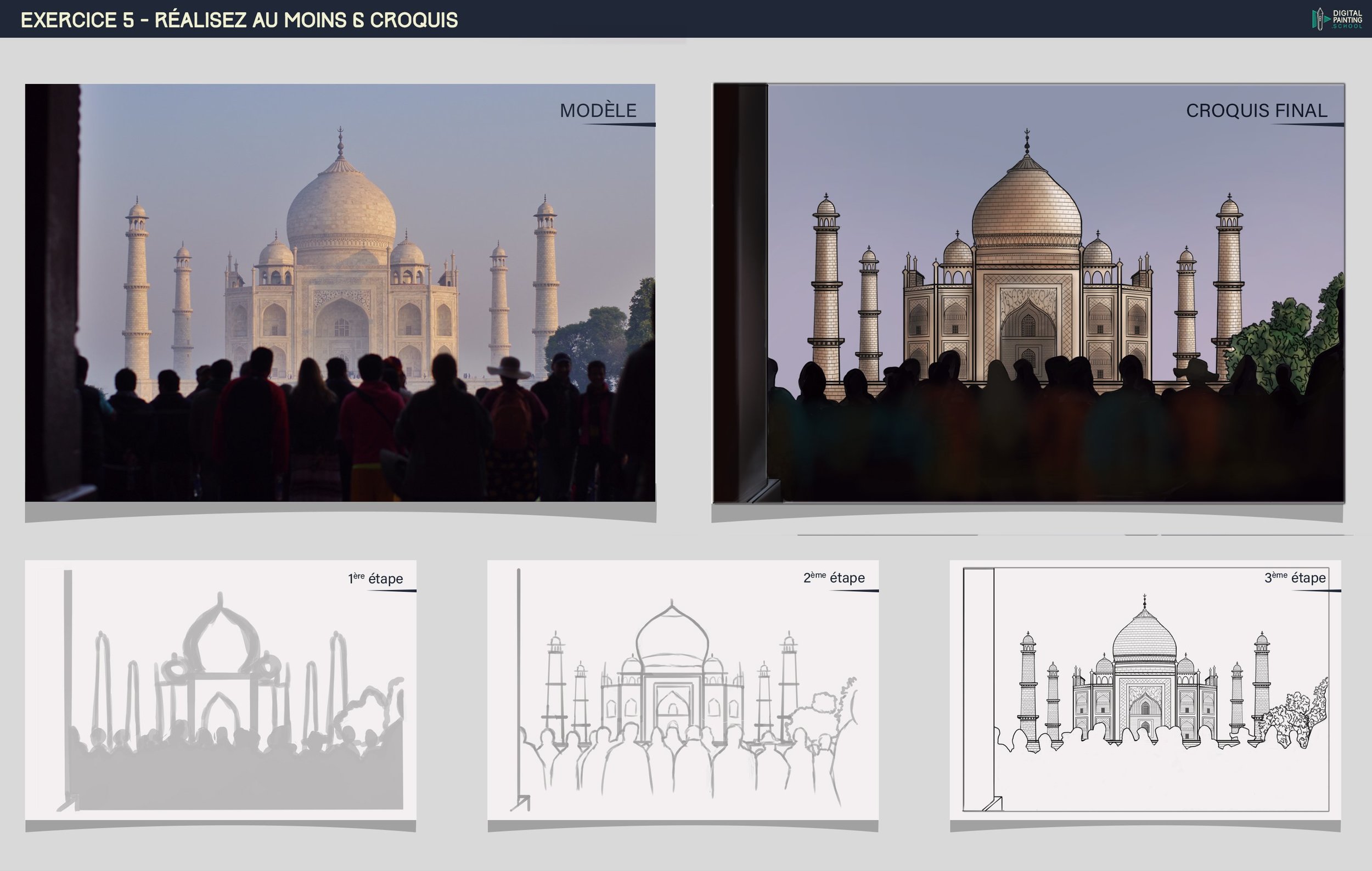1372x871 pixels.
Task: Click the 'Exercice 5' header title
Action: coord(239,20)
